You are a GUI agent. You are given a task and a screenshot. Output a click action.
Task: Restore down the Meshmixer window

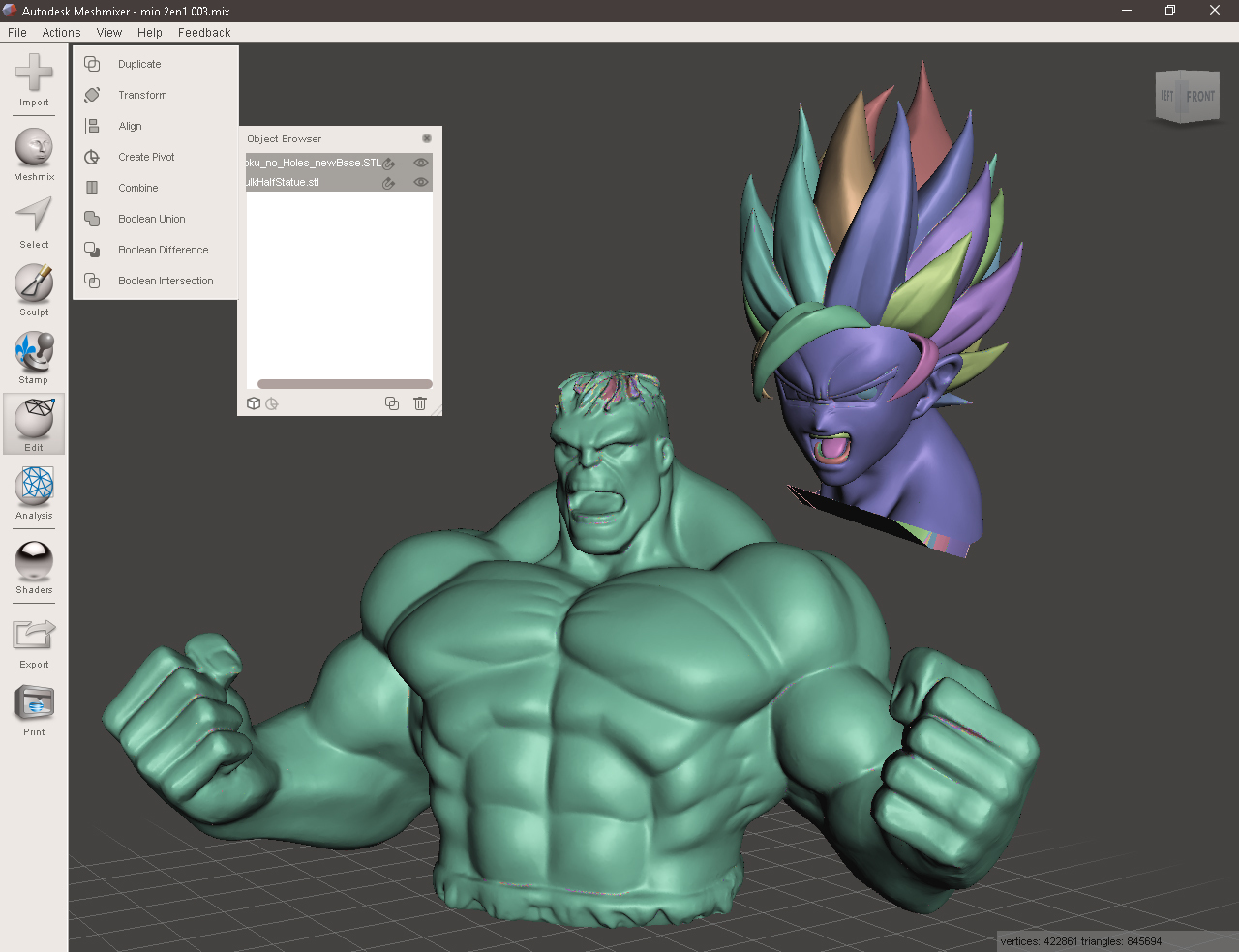(x=1170, y=11)
